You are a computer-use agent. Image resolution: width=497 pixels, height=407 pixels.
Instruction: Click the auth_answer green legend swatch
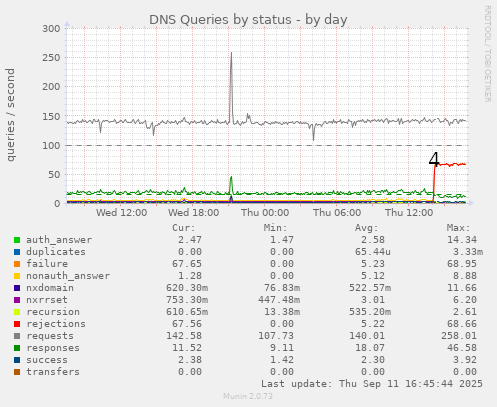(x=17, y=240)
